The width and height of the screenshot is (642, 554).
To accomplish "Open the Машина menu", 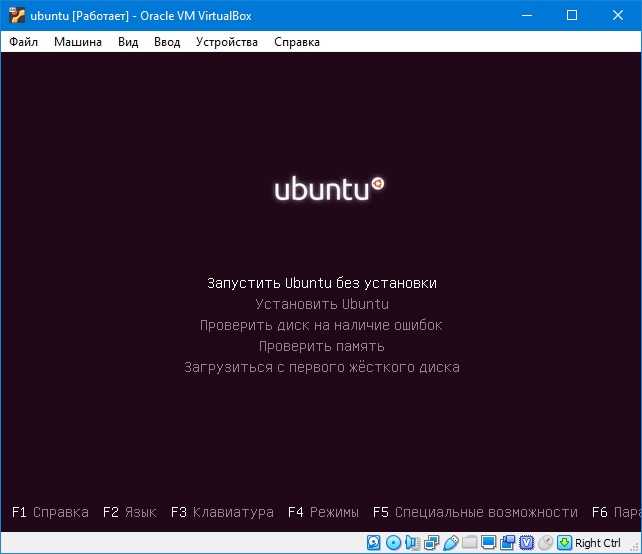I will coord(78,42).
